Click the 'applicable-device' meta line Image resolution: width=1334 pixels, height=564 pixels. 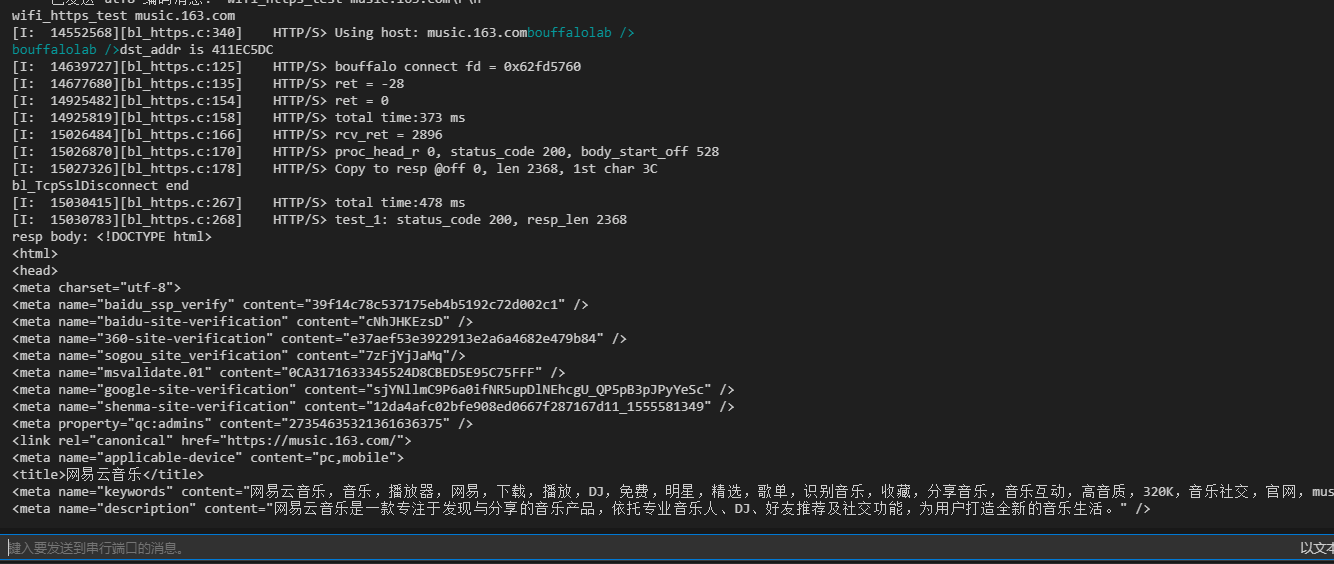(208, 458)
